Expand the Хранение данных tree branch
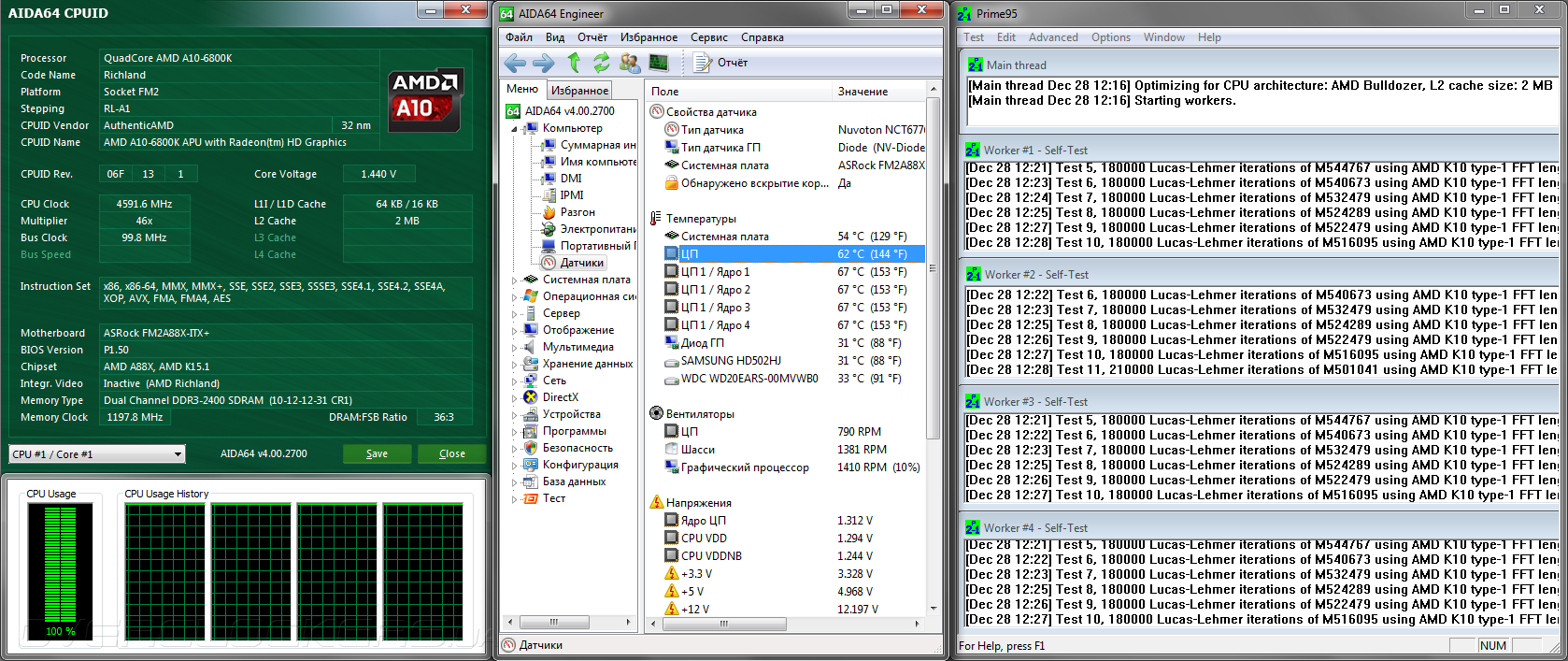 (514, 364)
